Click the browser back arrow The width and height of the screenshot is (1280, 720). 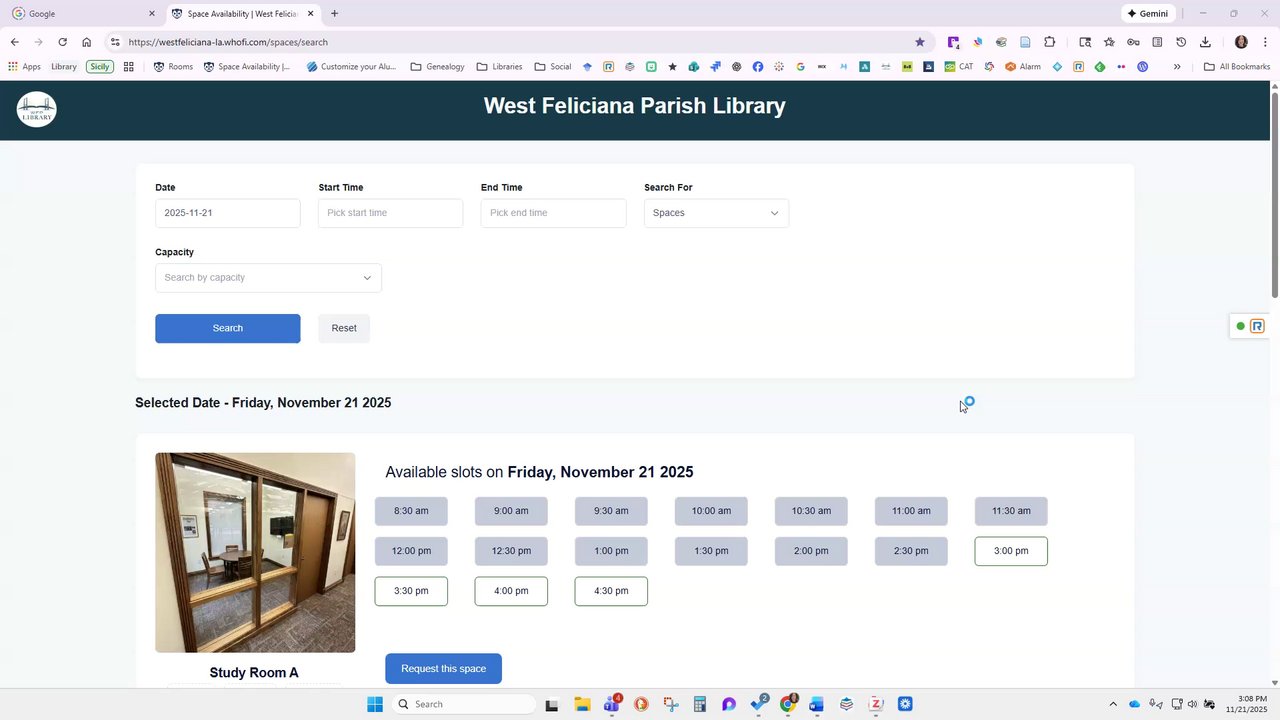(14, 42)
